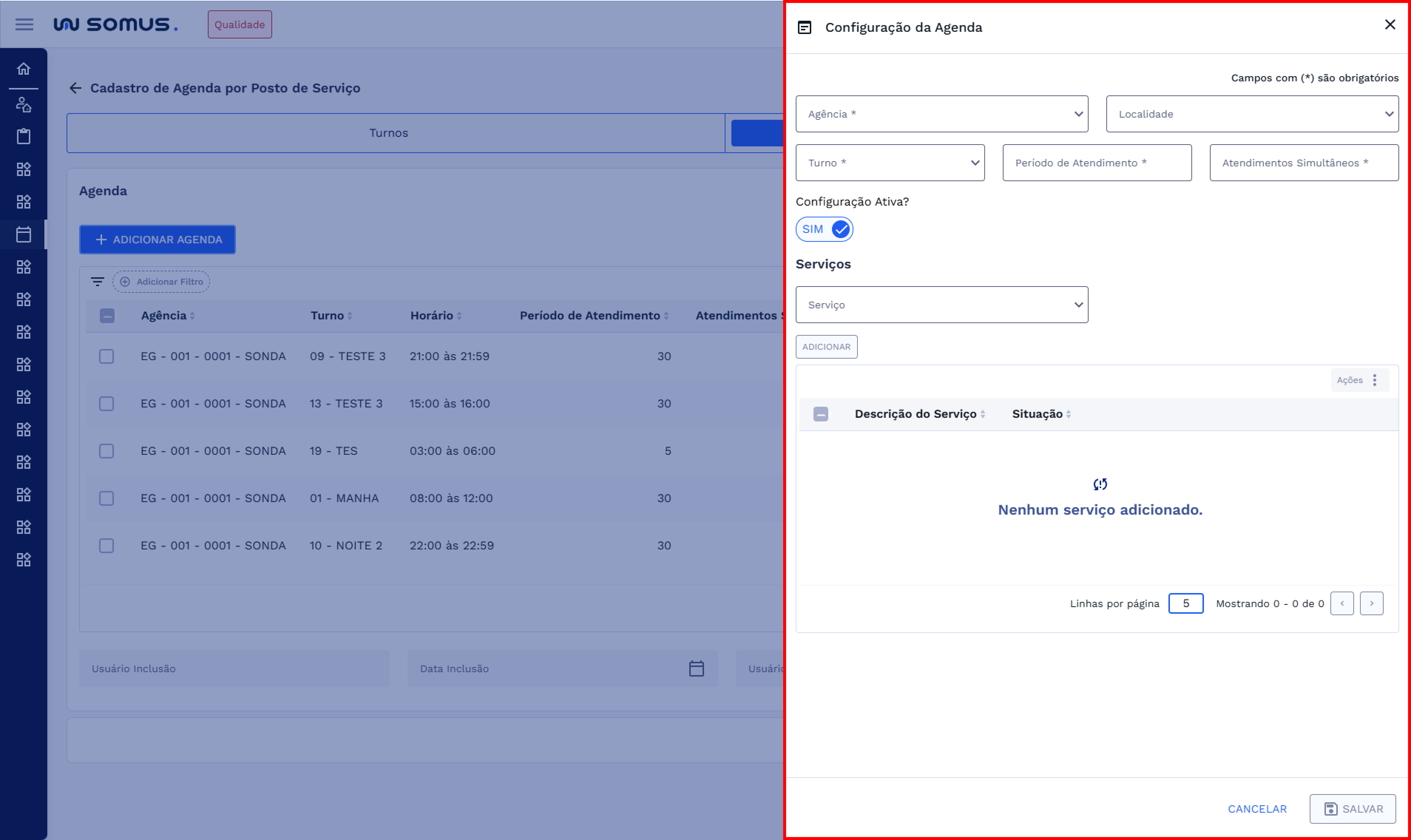The height and width of the screenshot is (840, 1411).
Task: Open the calendar icon in sidebar
Action: point(23,234)
